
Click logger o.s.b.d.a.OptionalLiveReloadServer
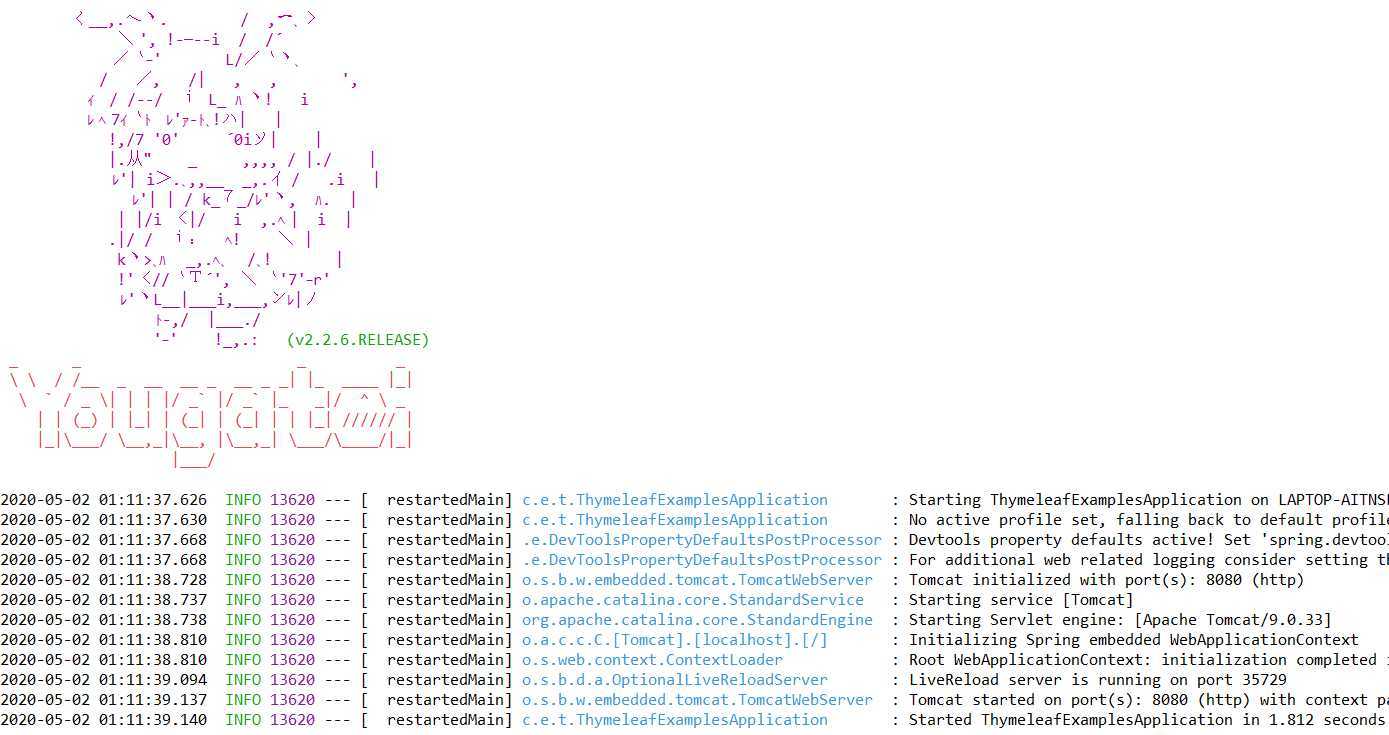point(675,680)
